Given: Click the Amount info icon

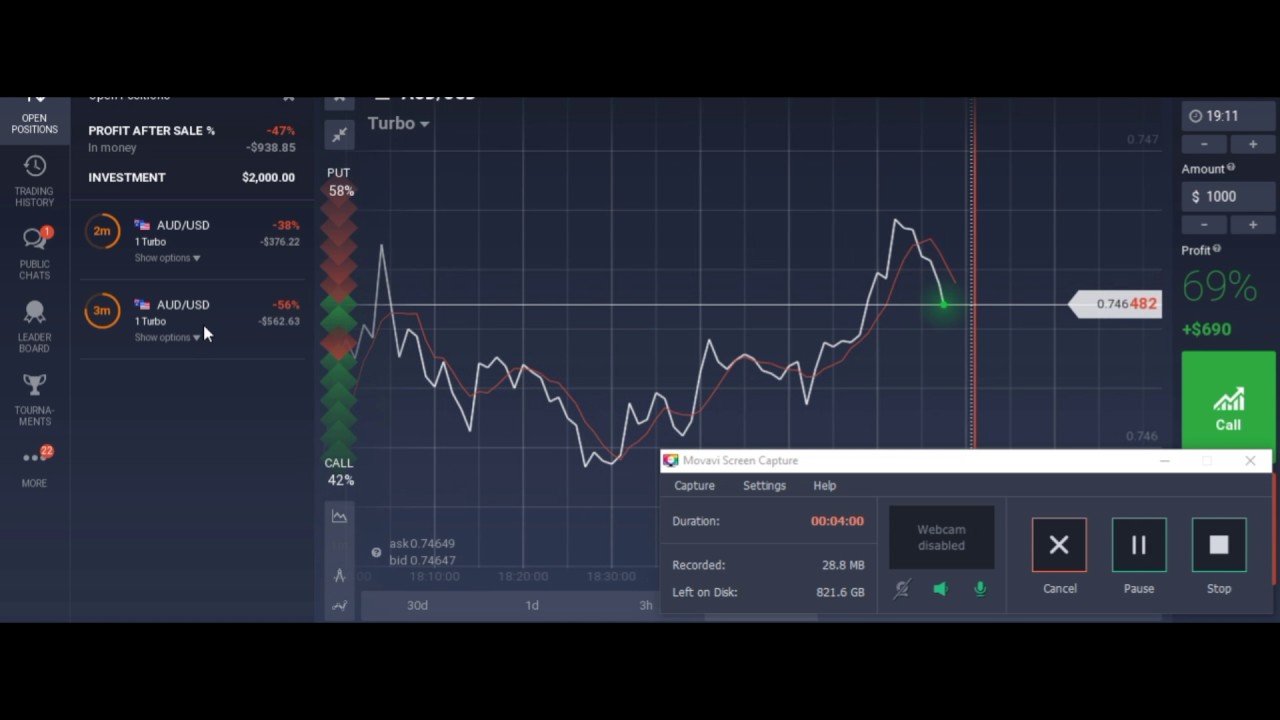Looking at the screenshot, I should (x=1231, y=168).
